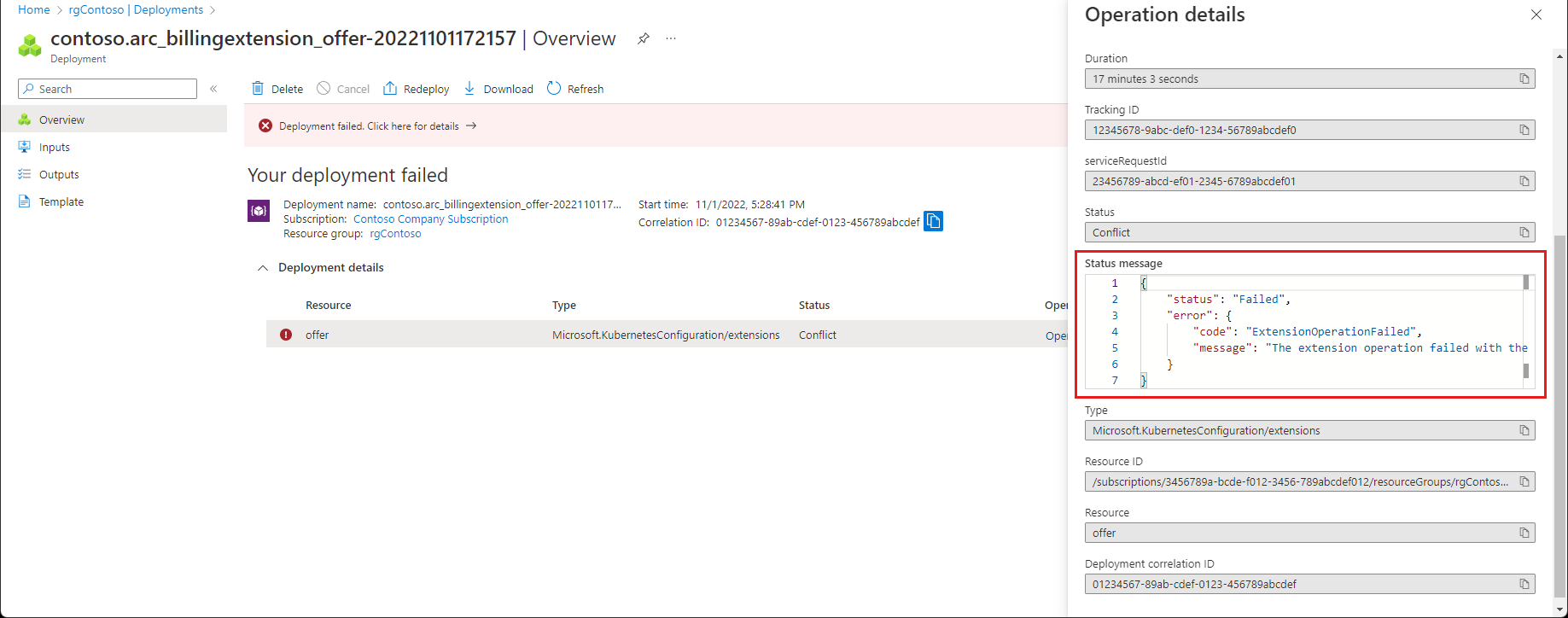
Task: Click the deployment failed error banner
Action: pos(369,126)
